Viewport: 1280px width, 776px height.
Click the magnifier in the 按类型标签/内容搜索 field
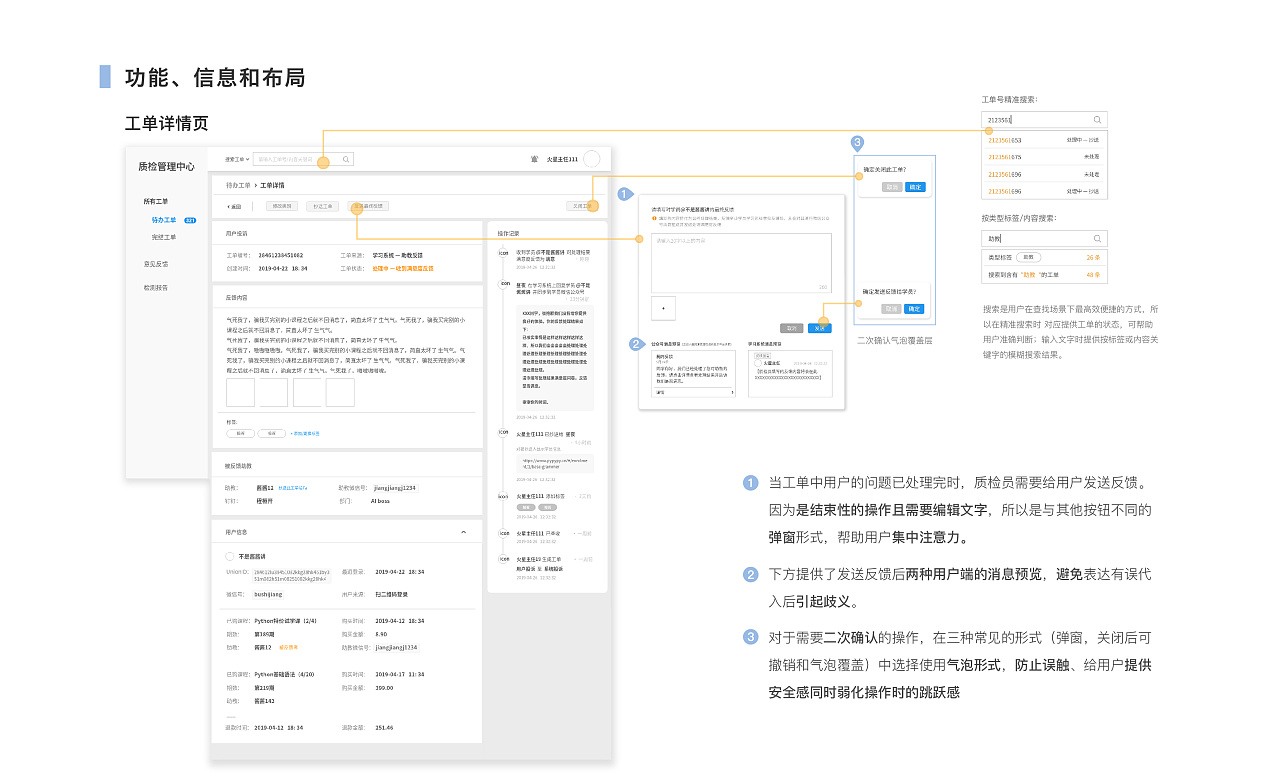[x=1097, y=238]
